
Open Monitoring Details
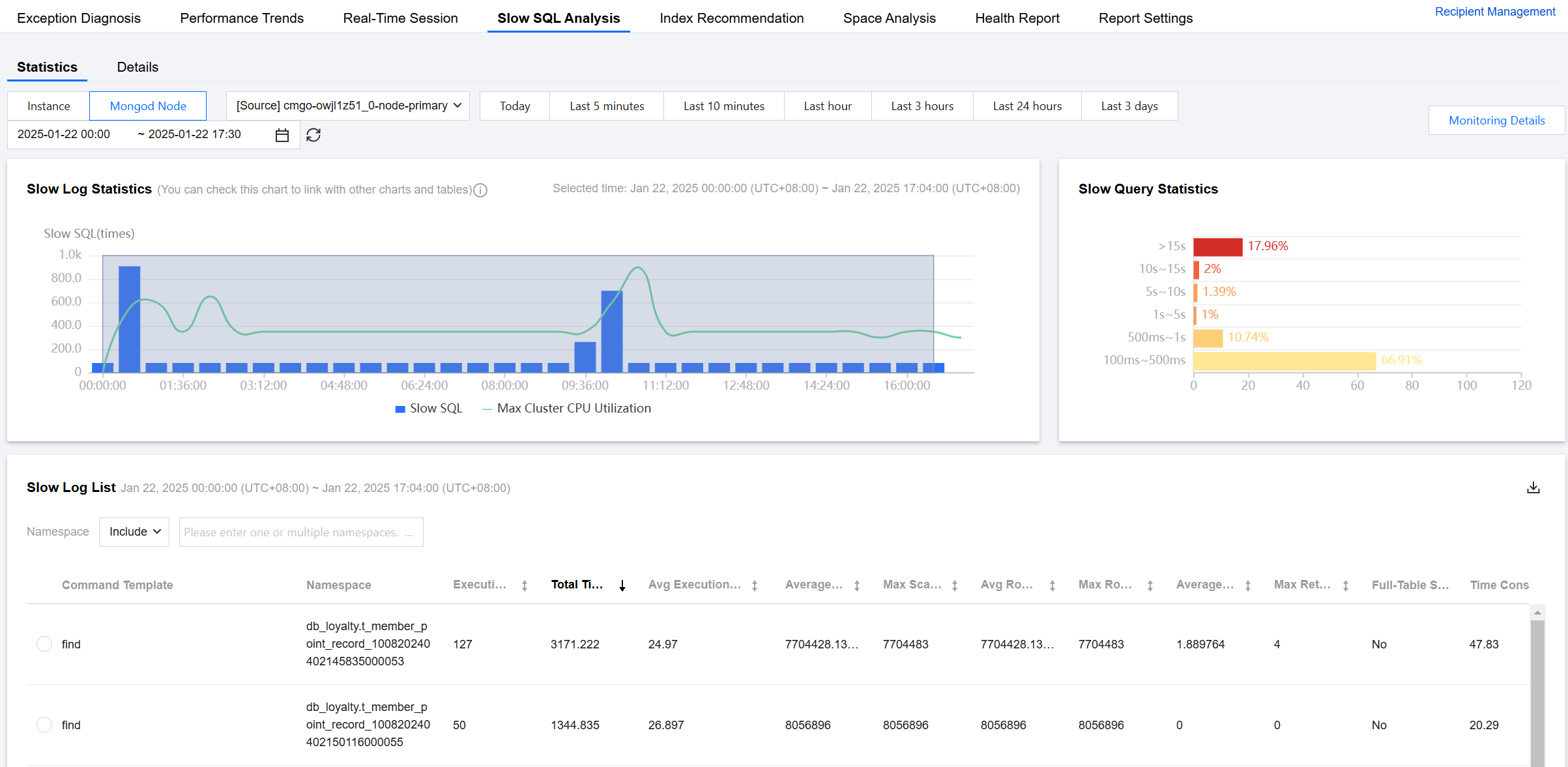click(x=1496, y=121)
